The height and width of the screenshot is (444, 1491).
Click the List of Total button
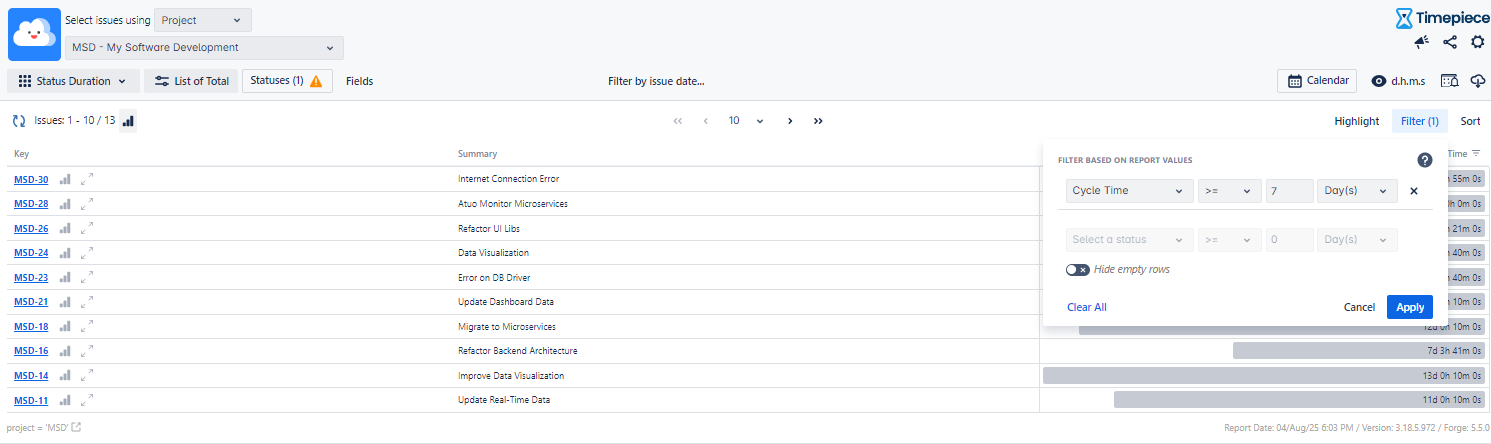(190, 81)
